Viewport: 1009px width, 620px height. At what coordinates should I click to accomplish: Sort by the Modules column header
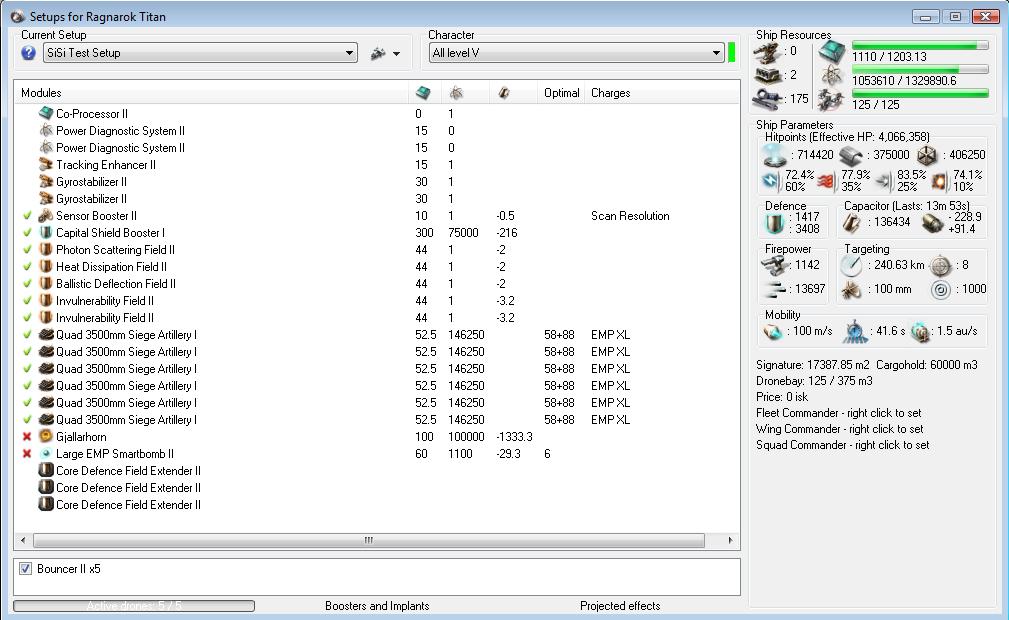pos(211,93)
